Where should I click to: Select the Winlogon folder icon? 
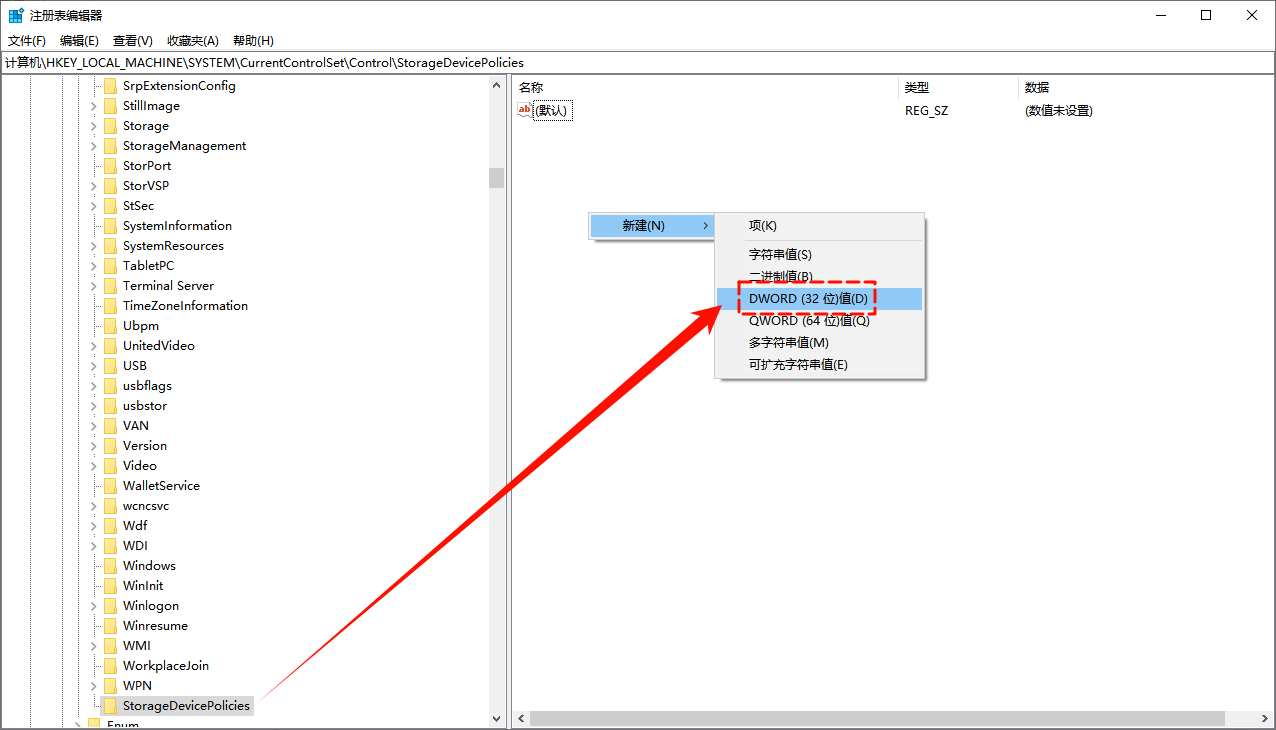(x=110, y=606)
